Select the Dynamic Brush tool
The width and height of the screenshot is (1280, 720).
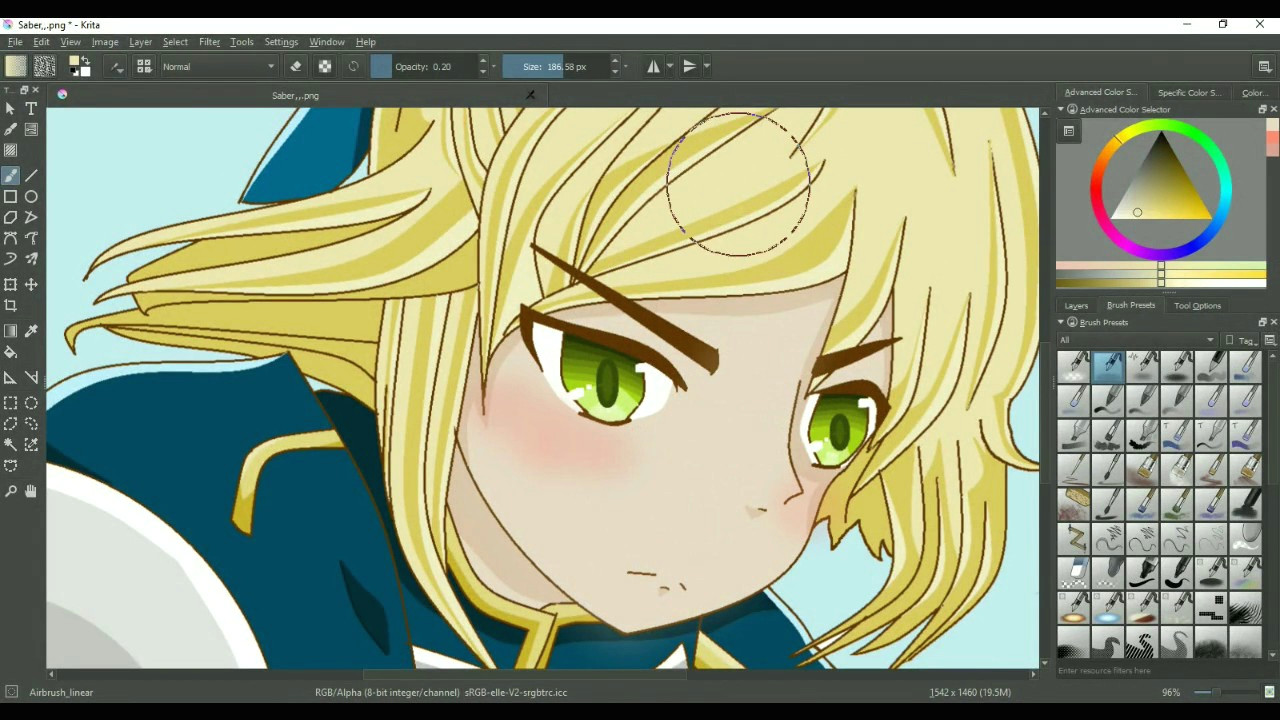click(x=10, y=259)
